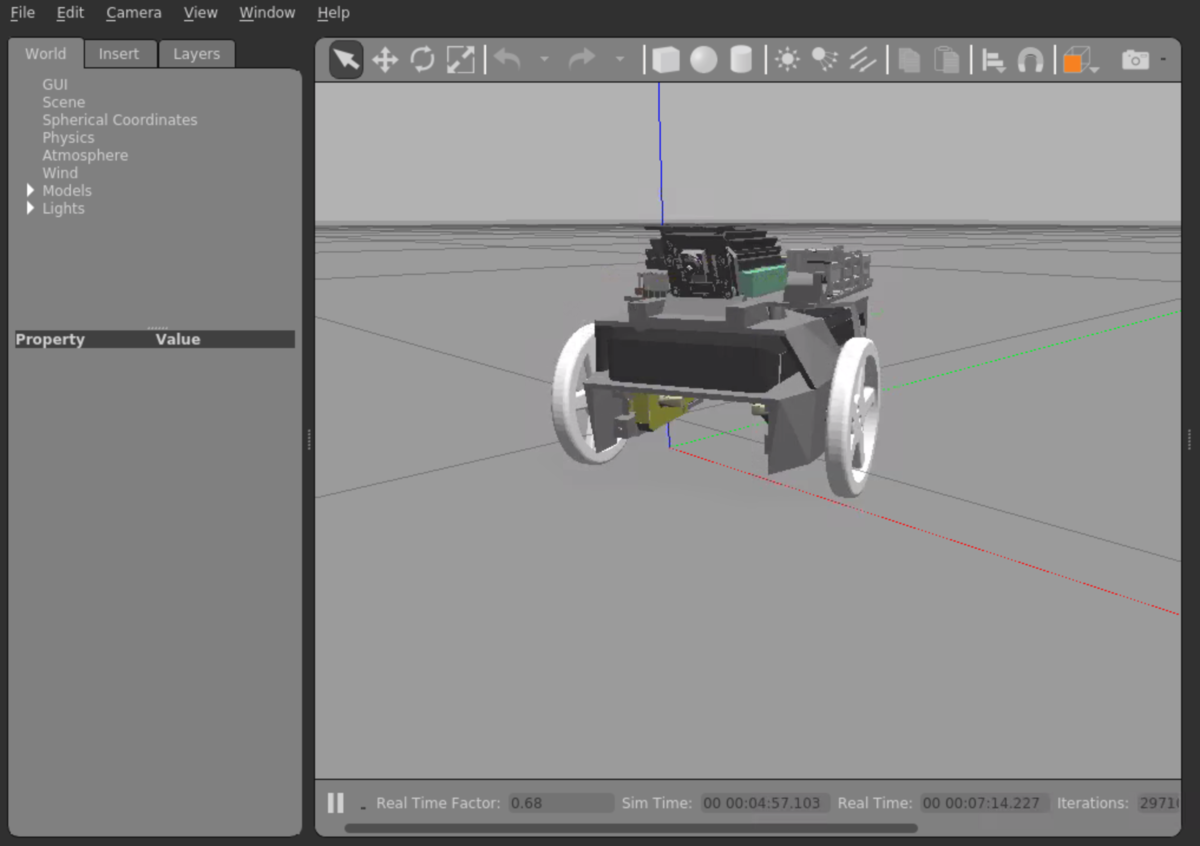This screenshot has height=846, width=1200.
Task: Insert a box shape
Action: coord(666,60)
